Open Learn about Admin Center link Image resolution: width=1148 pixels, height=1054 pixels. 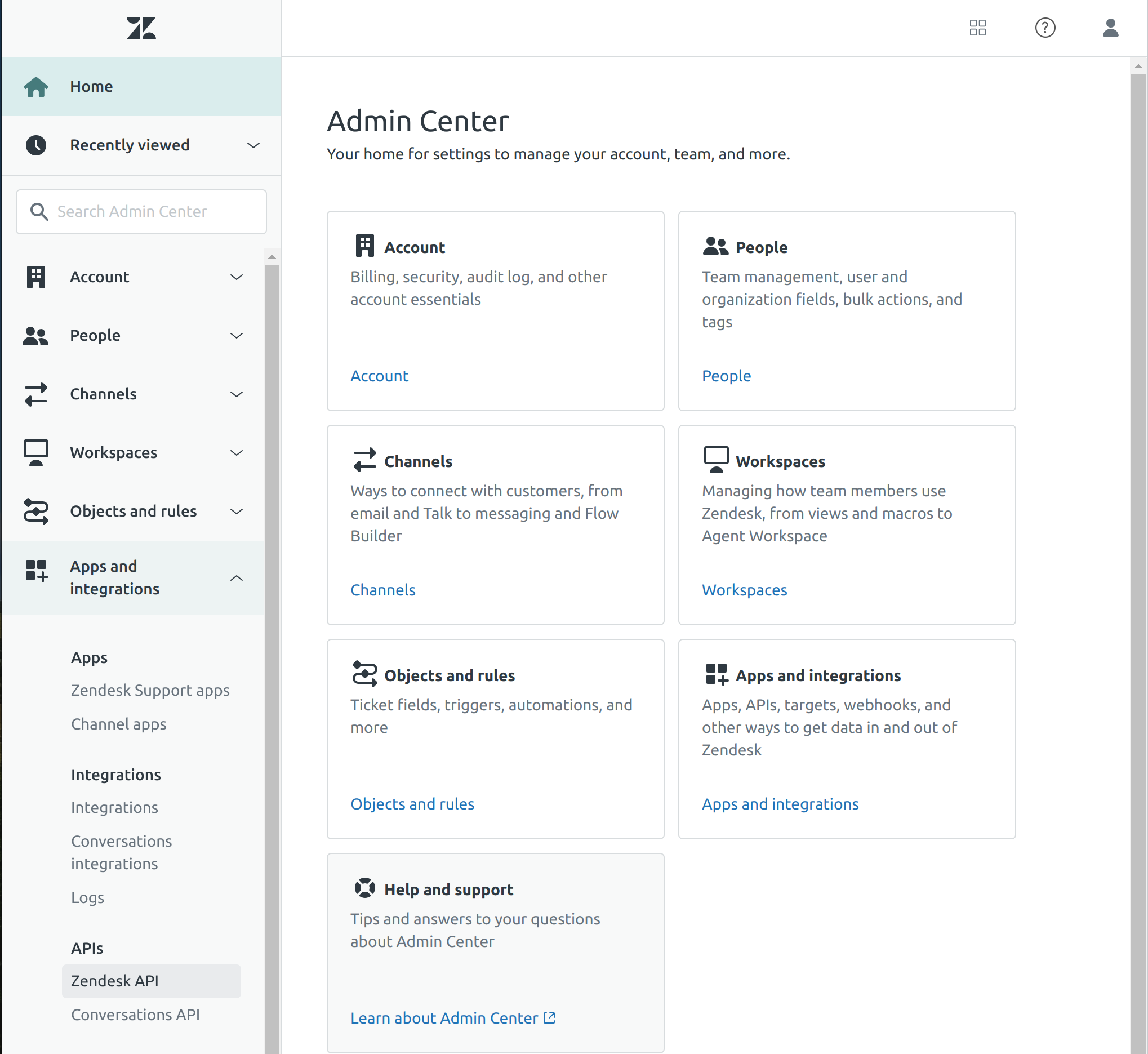tap(444, 1018)
